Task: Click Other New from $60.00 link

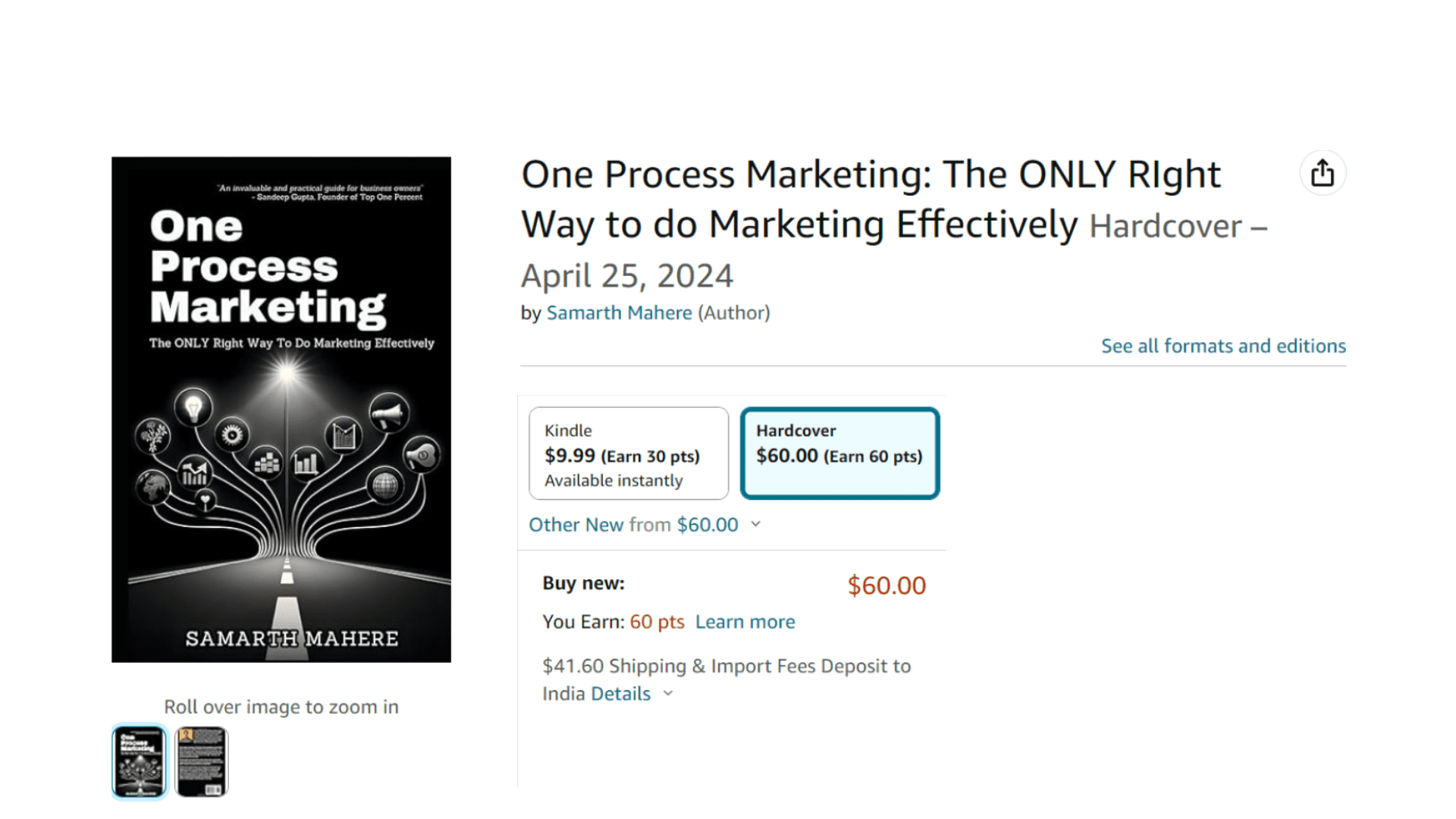Action: pos(633,525)
